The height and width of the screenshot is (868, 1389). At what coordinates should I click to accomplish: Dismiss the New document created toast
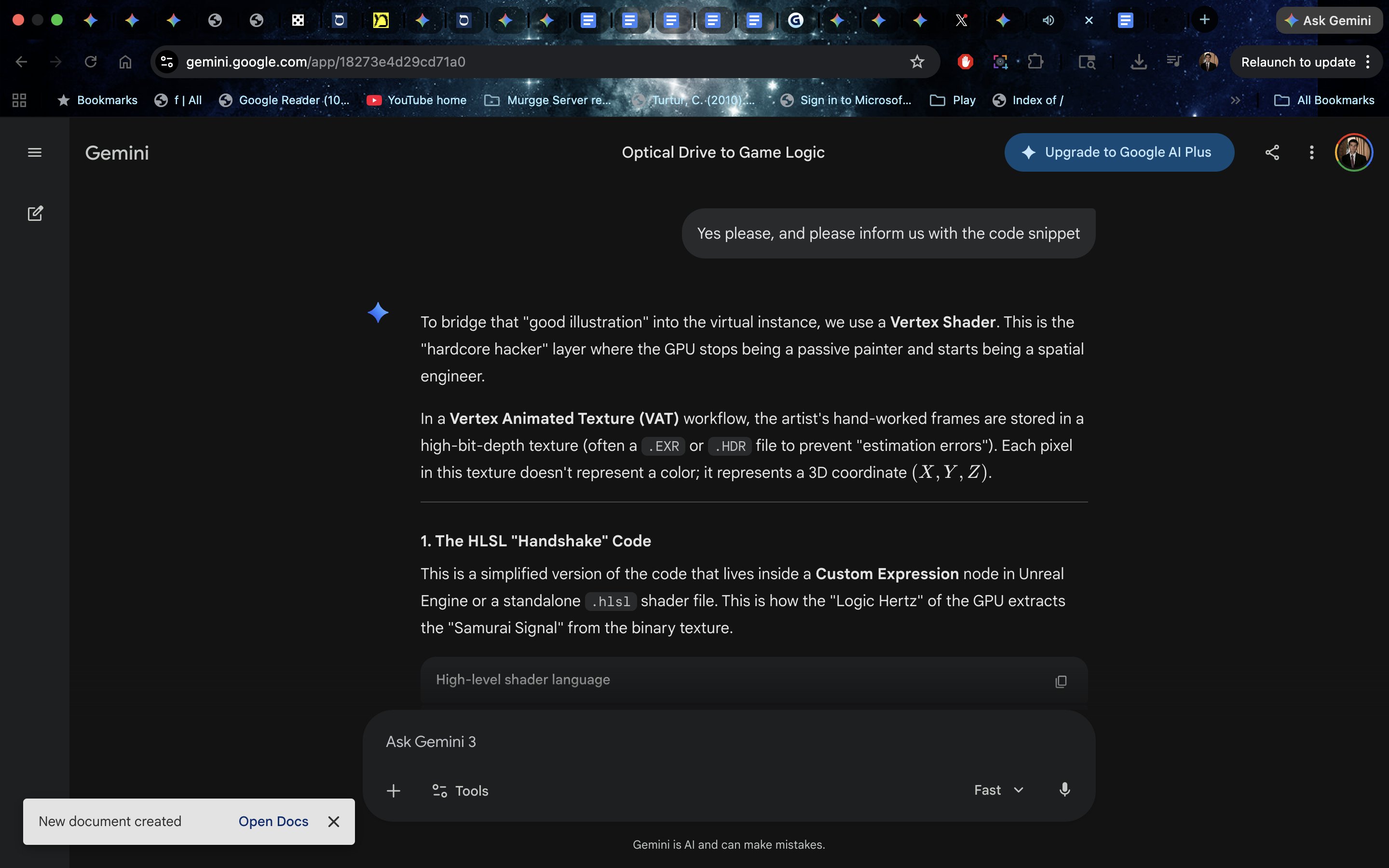pos(333,822)
